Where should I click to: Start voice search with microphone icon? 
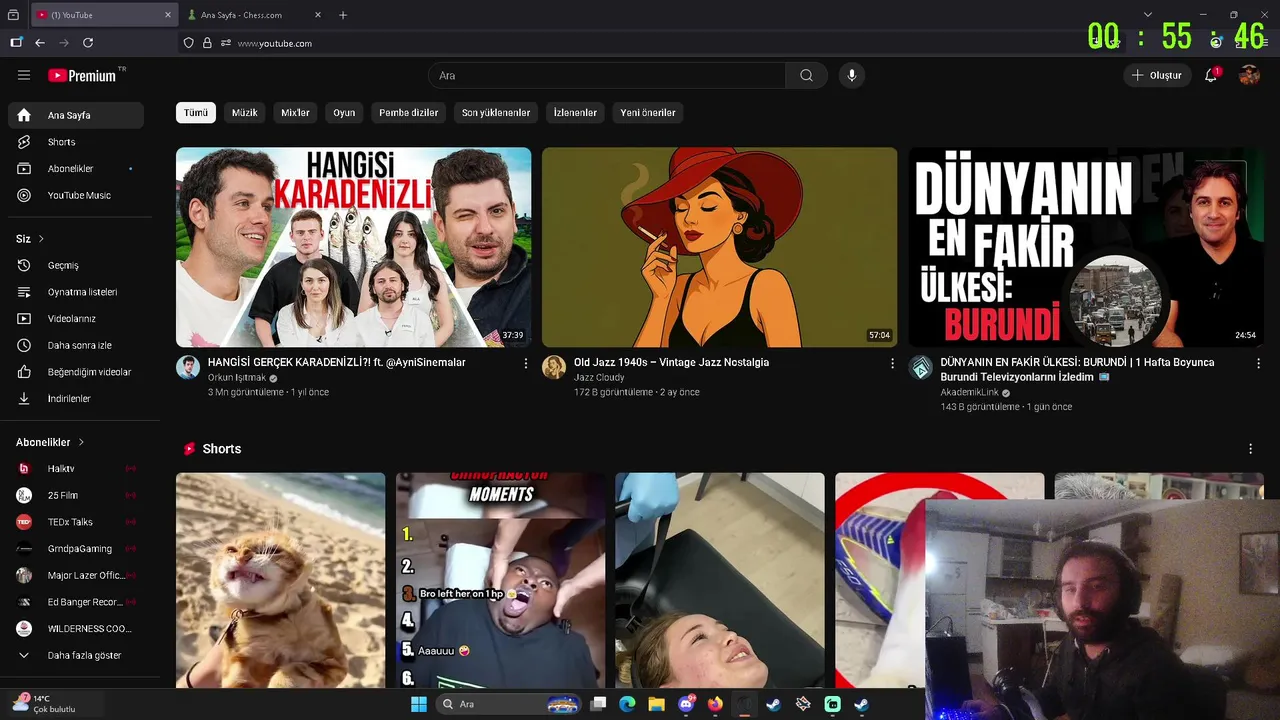pyautogui.click(x=852, y=75)
